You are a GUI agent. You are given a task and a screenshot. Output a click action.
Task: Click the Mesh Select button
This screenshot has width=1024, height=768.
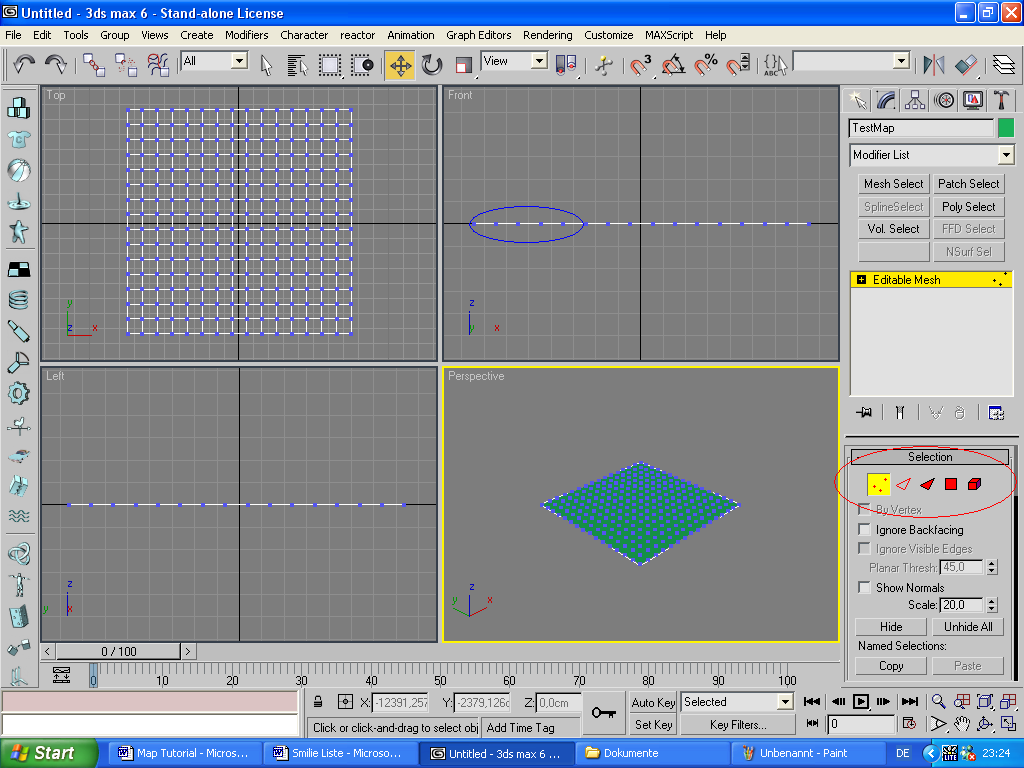pos(893,184)
